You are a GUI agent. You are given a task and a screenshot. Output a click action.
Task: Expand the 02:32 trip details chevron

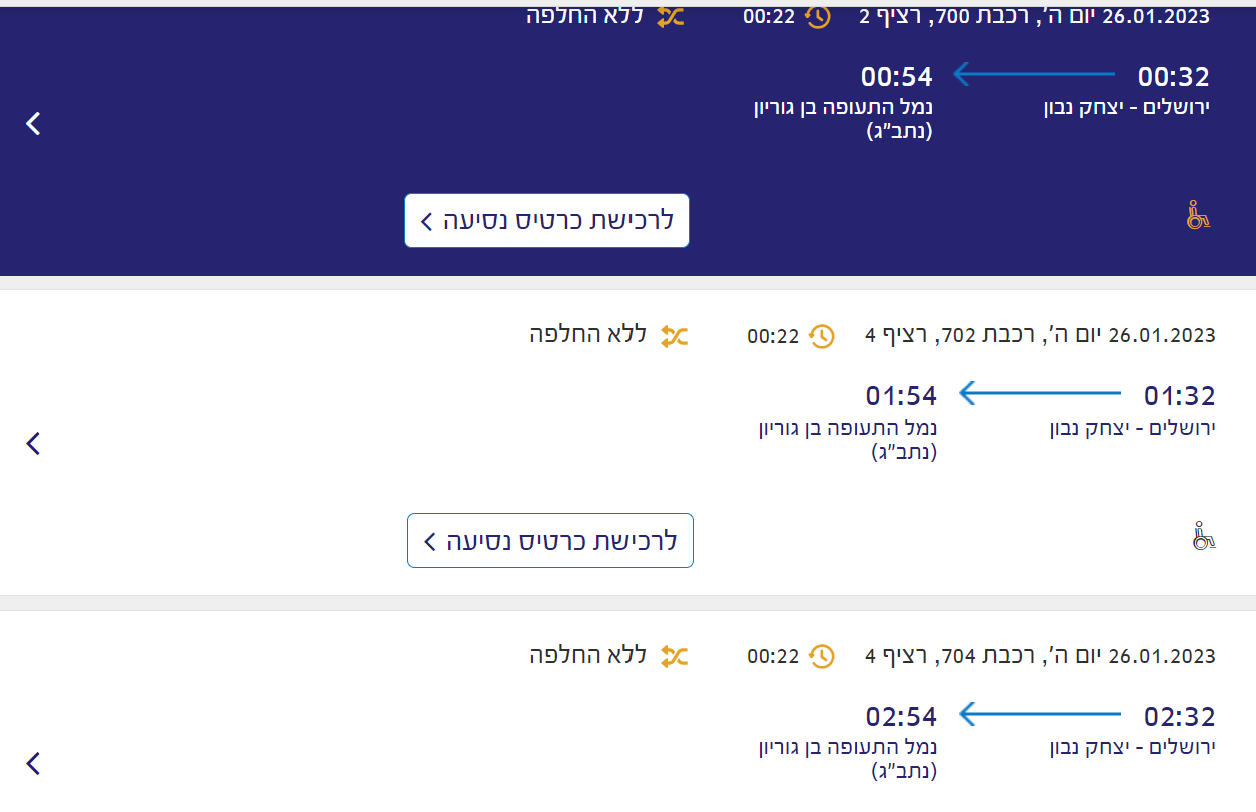[34, 763]
